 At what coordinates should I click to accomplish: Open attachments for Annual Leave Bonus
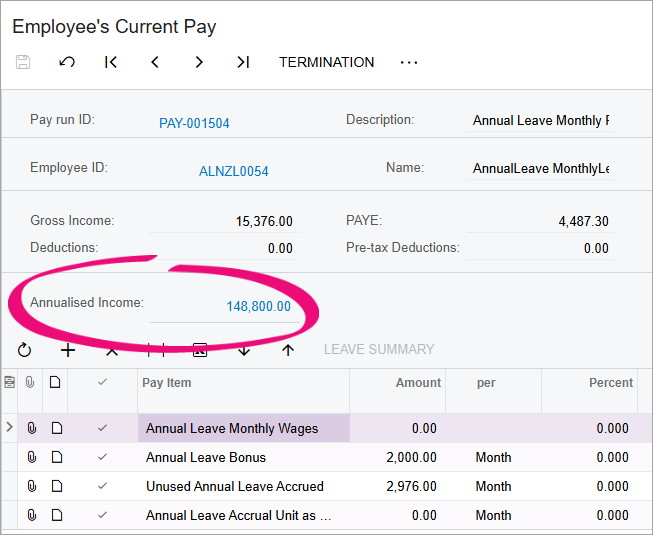click(x=32, y=457)
